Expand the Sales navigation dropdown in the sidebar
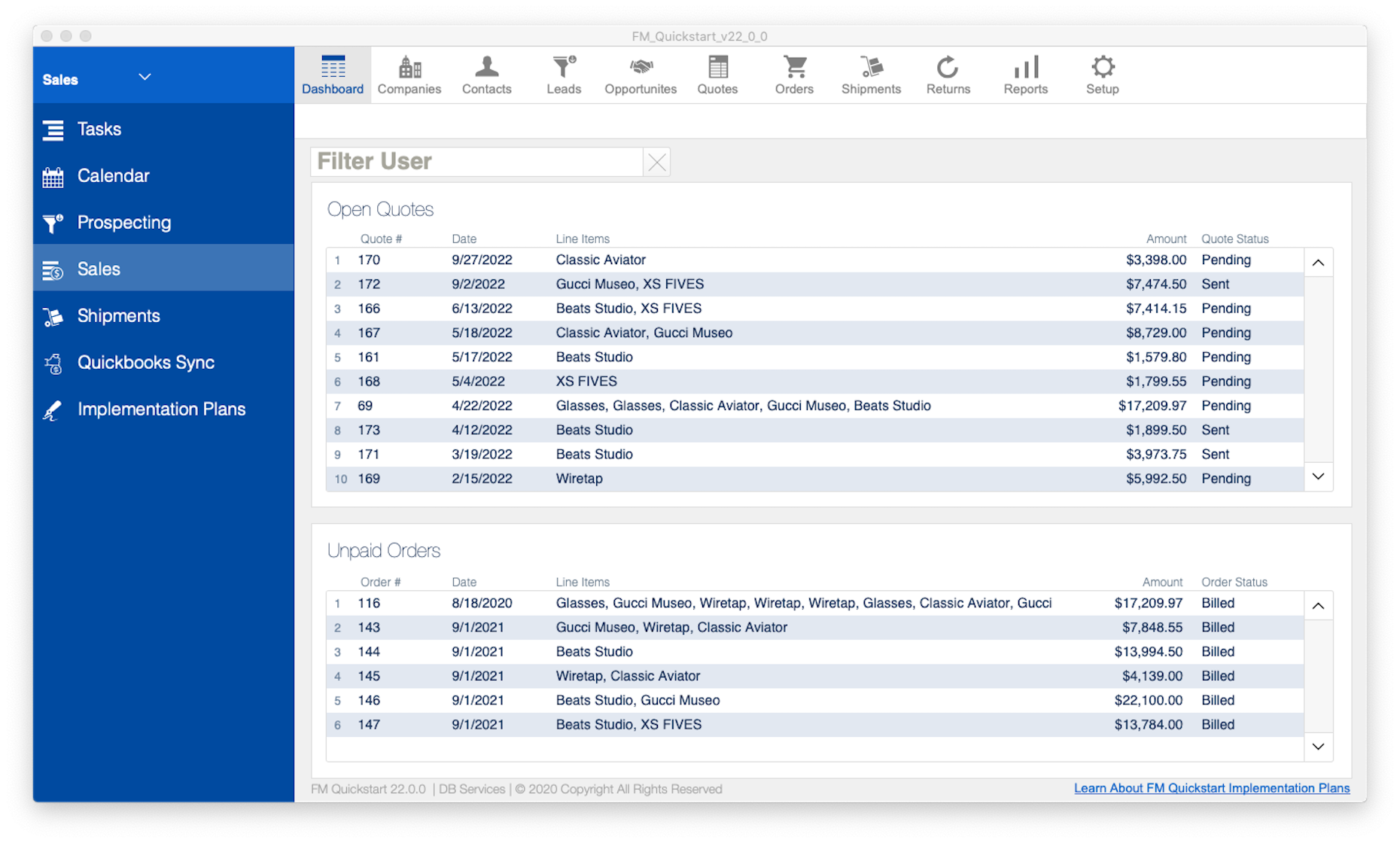This screenshot has width=1400, height=843. point(143,77)
